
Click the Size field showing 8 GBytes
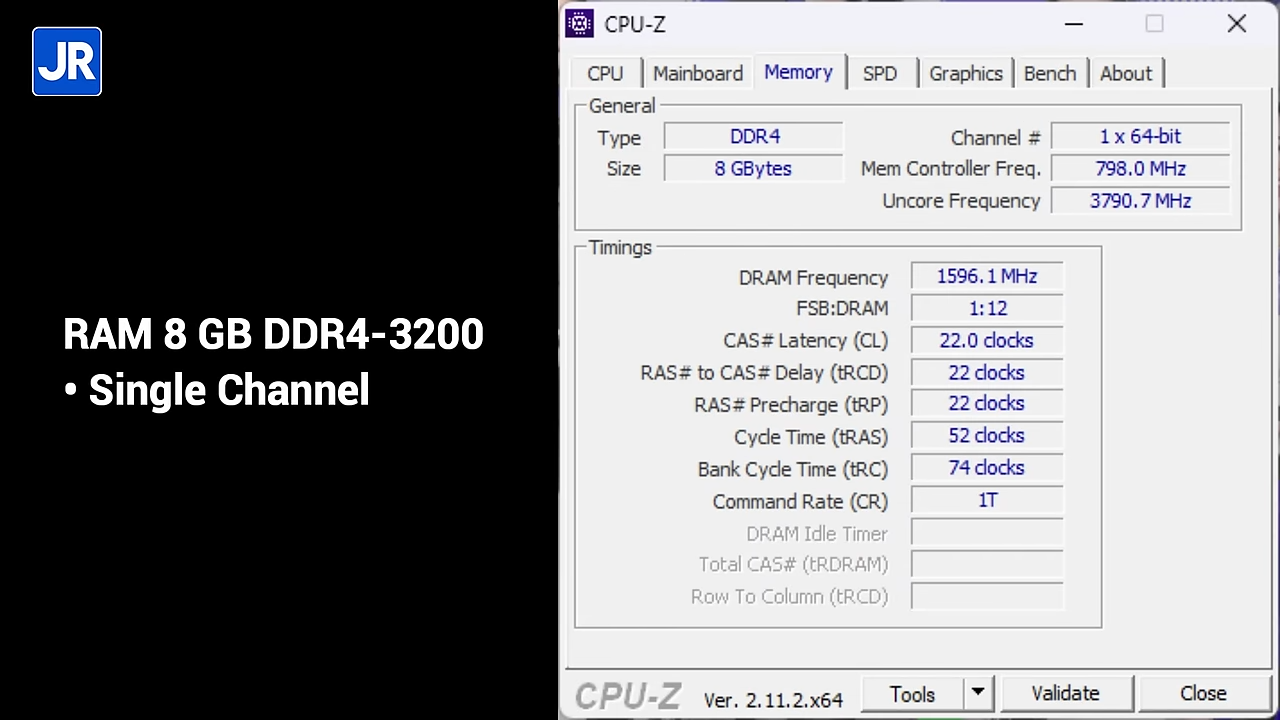pos(753,169)
